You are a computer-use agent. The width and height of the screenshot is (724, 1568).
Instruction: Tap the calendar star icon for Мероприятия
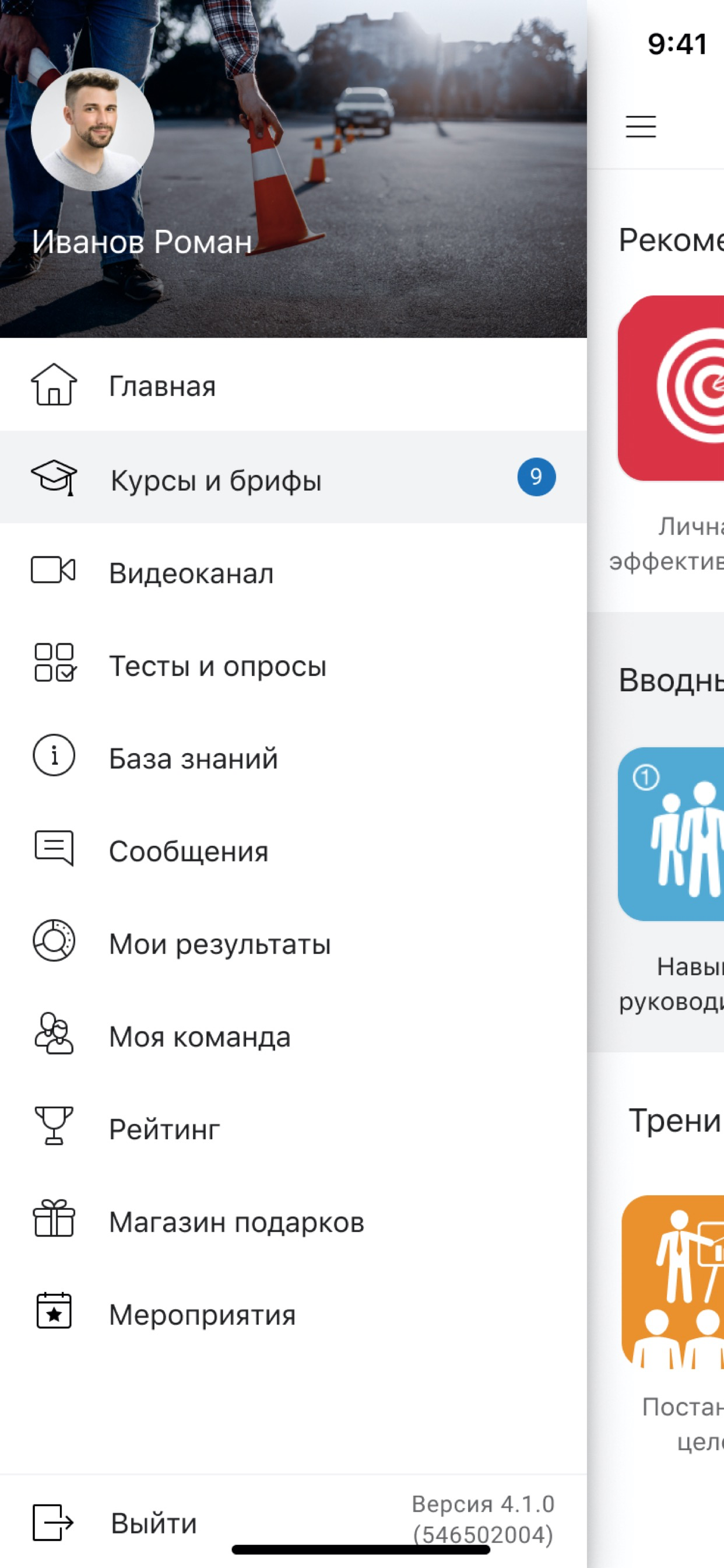click(54, 1311)
